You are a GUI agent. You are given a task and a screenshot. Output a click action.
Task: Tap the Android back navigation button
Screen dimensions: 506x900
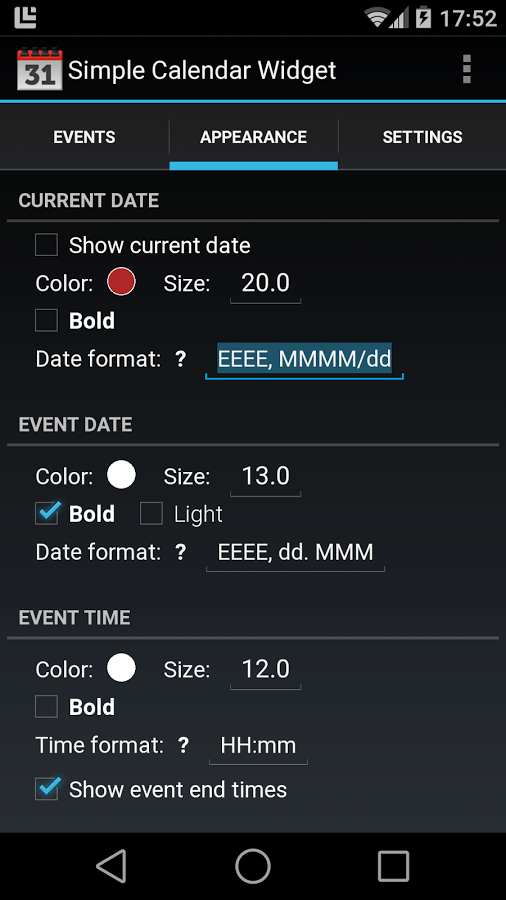(x=111, y=866)
